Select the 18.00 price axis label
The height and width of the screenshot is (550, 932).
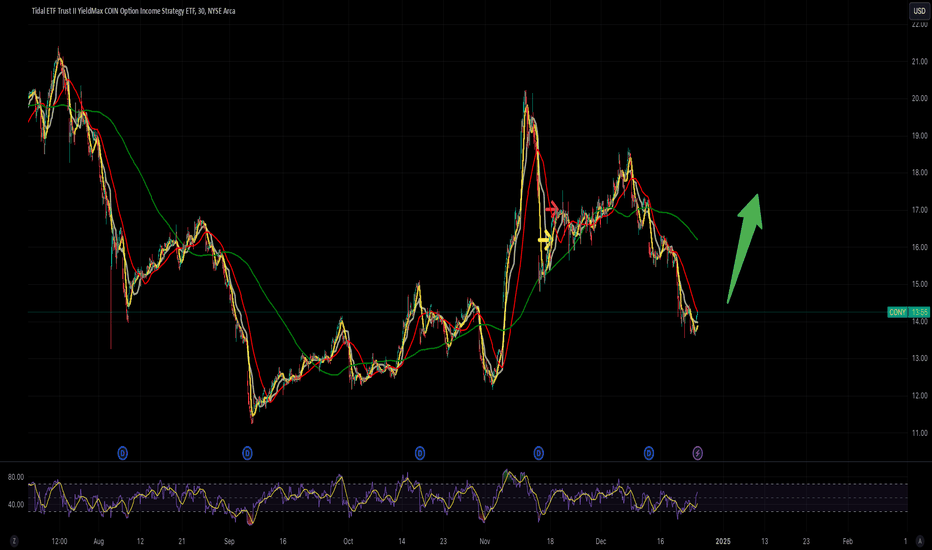[920, 173]
